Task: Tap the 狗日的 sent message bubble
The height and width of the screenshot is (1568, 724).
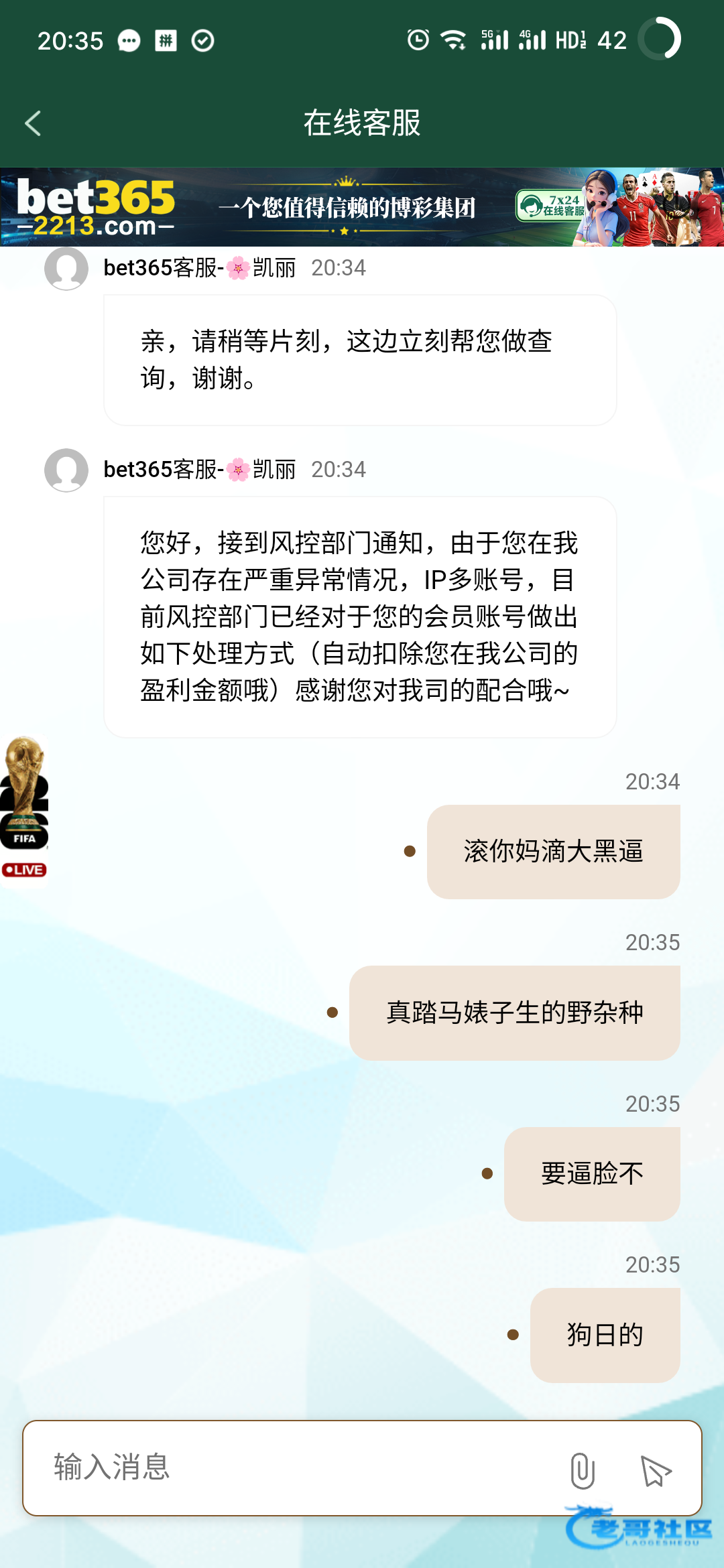Action: pyautogui.click(x=605, y=1335)
